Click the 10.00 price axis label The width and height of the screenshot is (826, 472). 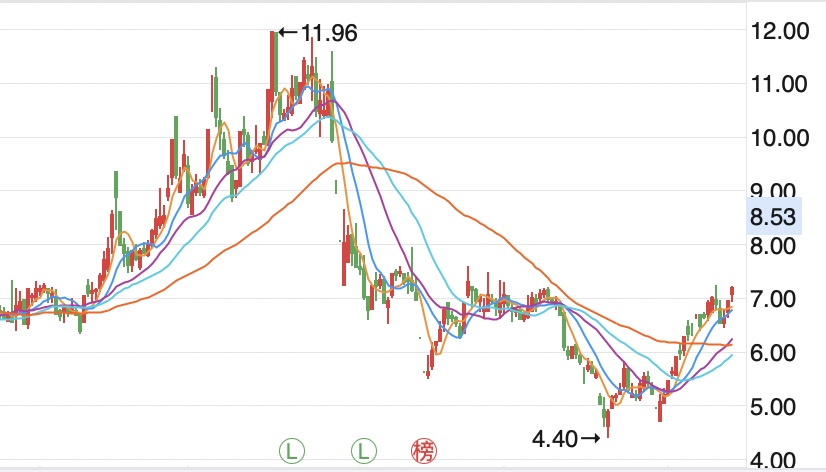780,138
